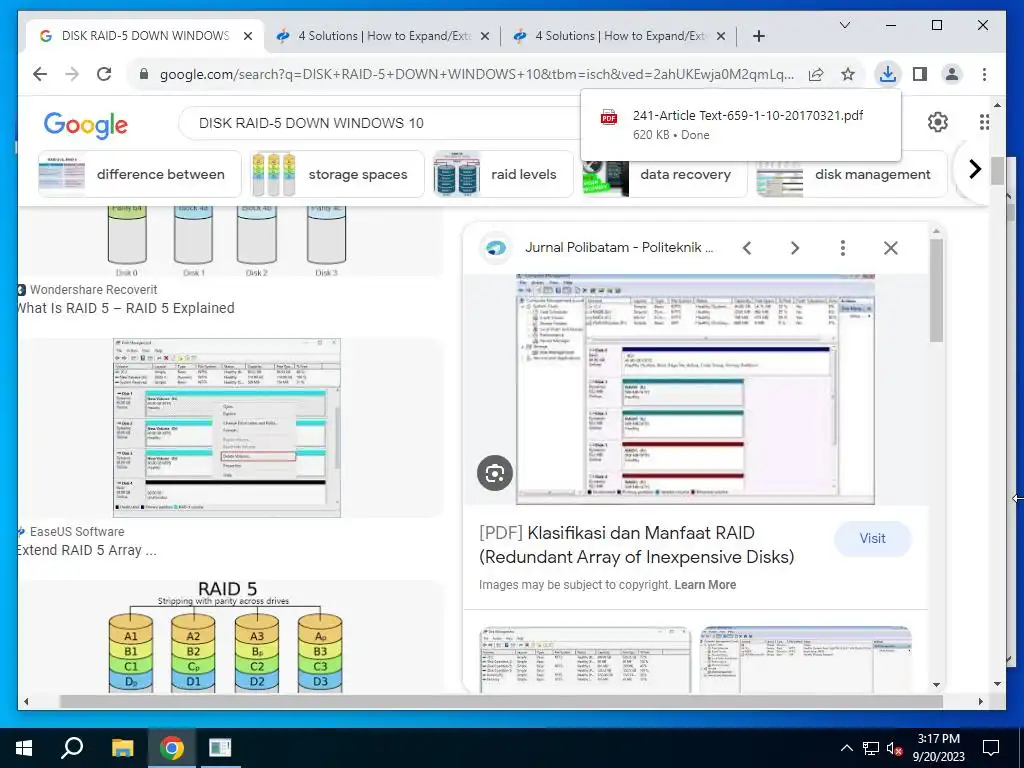Viewport: 1024px width, 768px height.
Task: Click the horizontal scrollbar right arrow
Action: tap(981, 701)
